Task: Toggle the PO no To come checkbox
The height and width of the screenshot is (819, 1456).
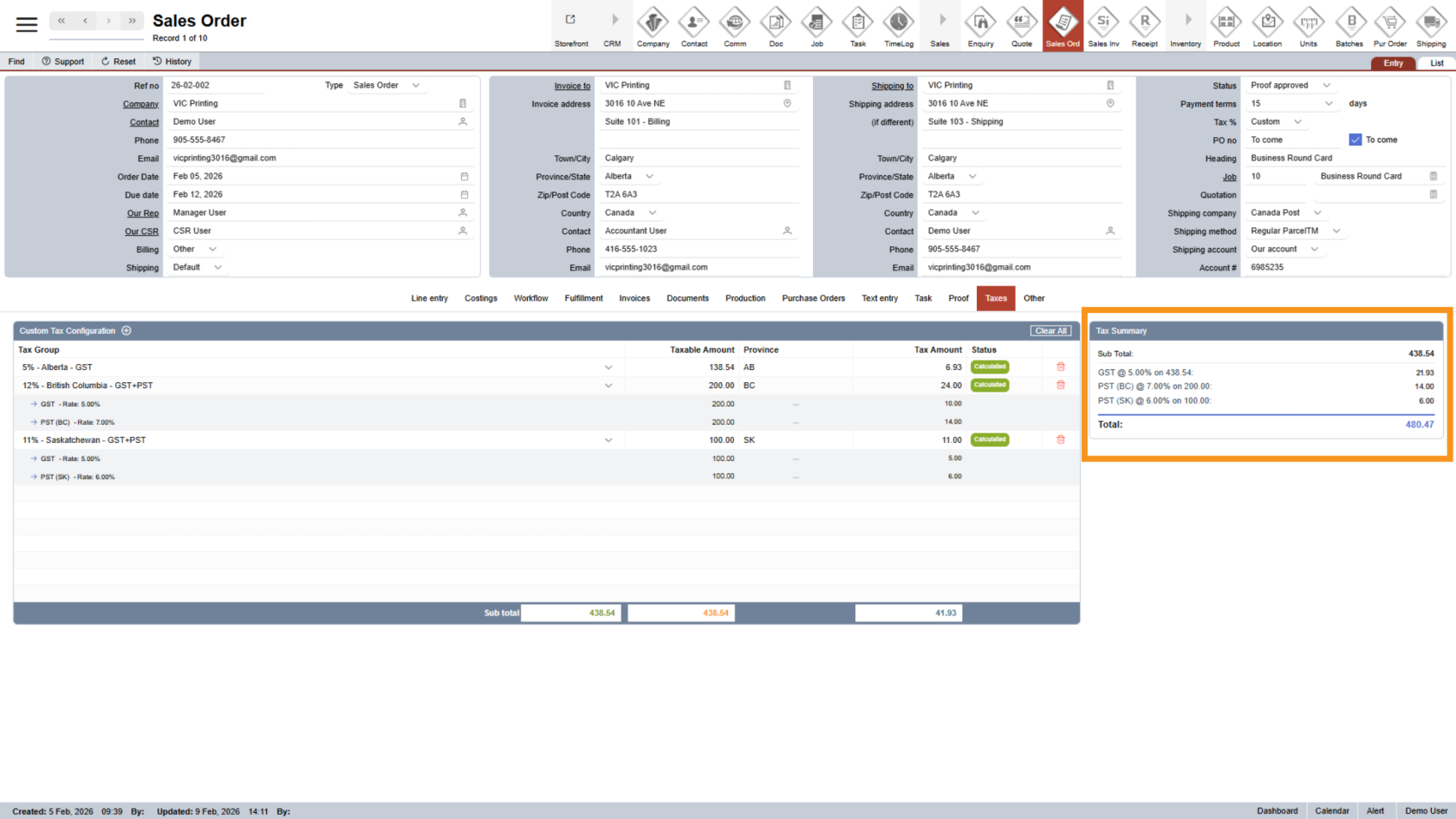Action: click(x=1355, y=140)
